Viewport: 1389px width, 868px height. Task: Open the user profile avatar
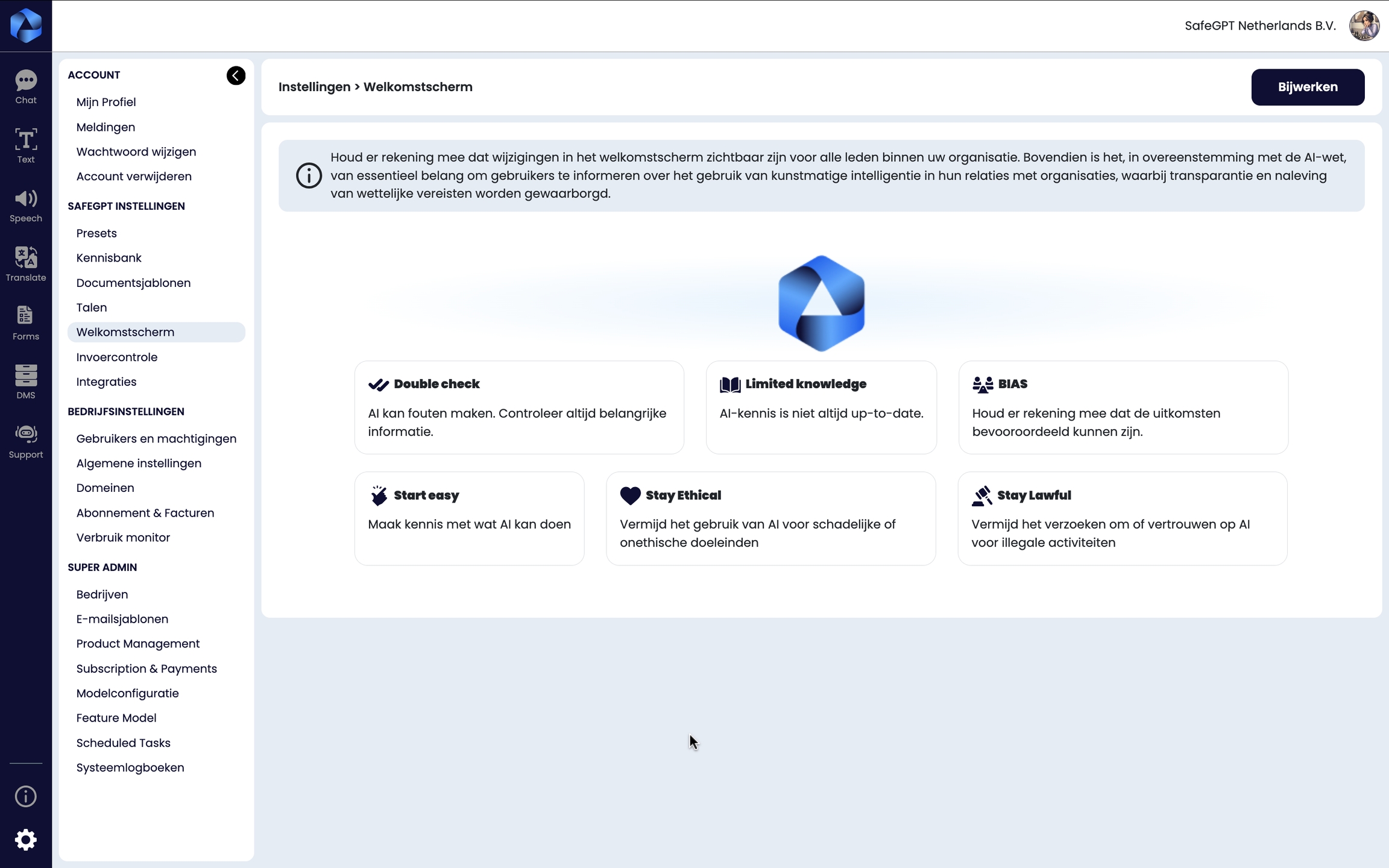1364,26
